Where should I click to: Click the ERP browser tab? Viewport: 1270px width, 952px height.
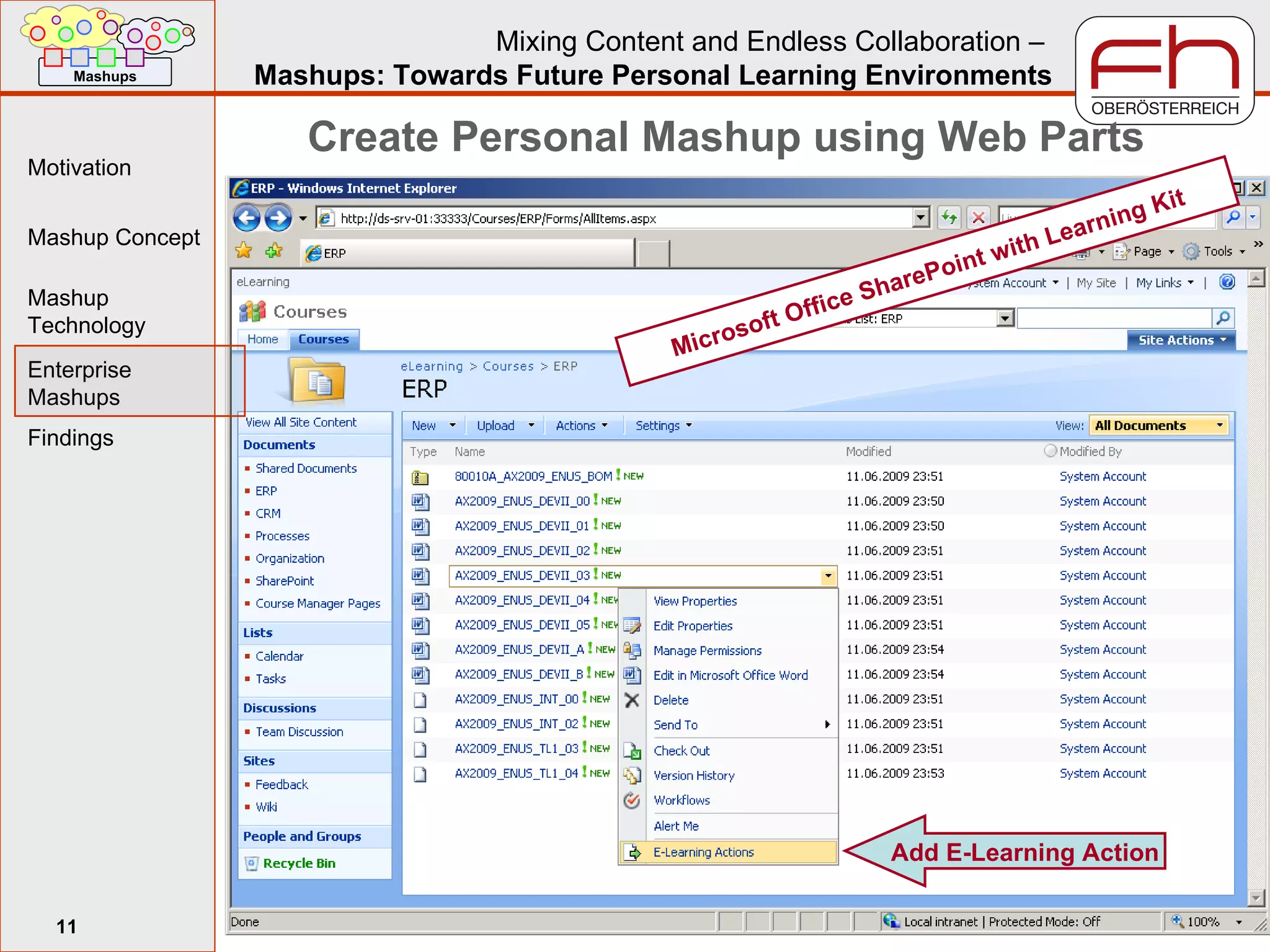coord(468,253)
